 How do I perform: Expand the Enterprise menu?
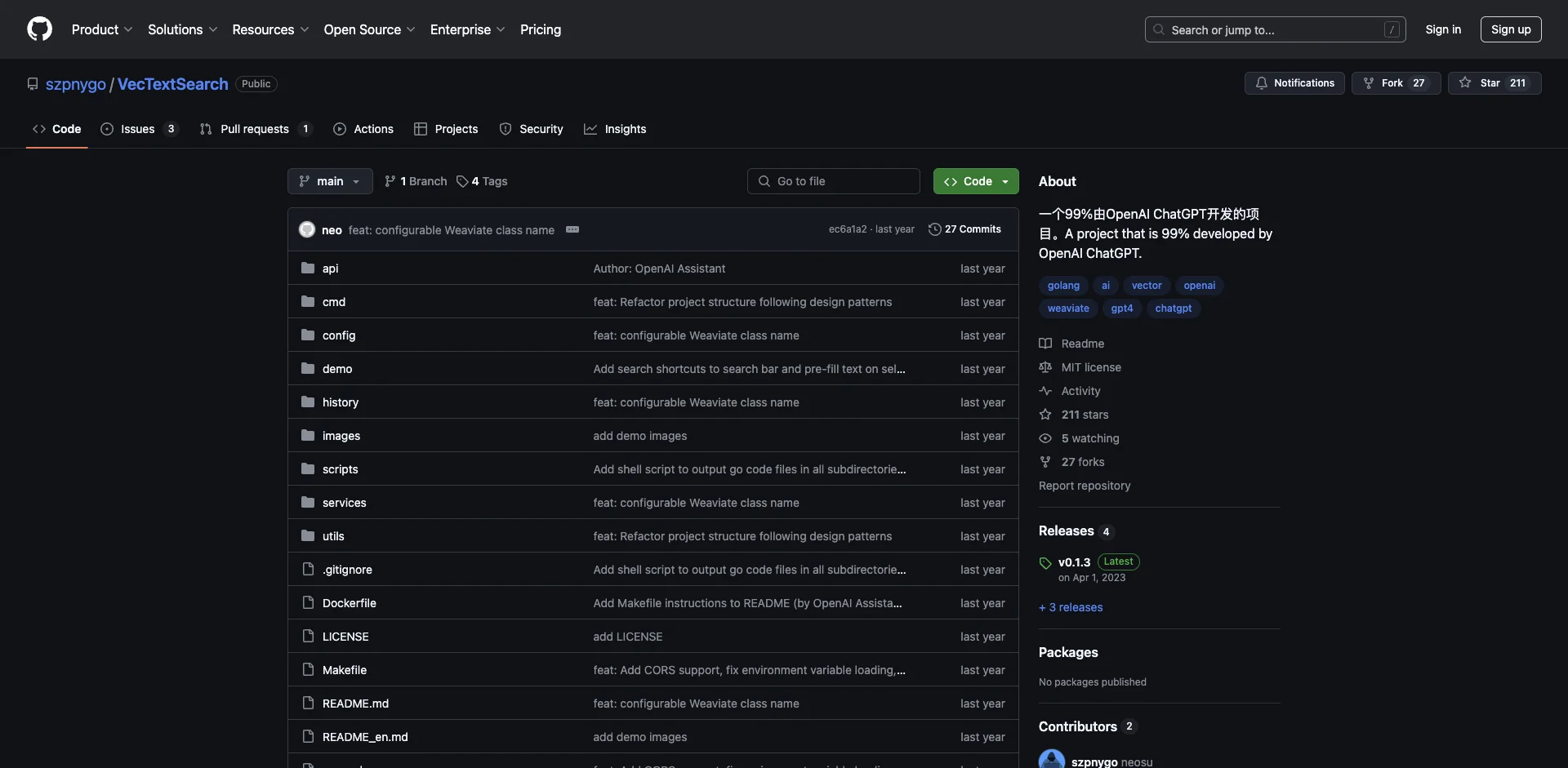467,29
